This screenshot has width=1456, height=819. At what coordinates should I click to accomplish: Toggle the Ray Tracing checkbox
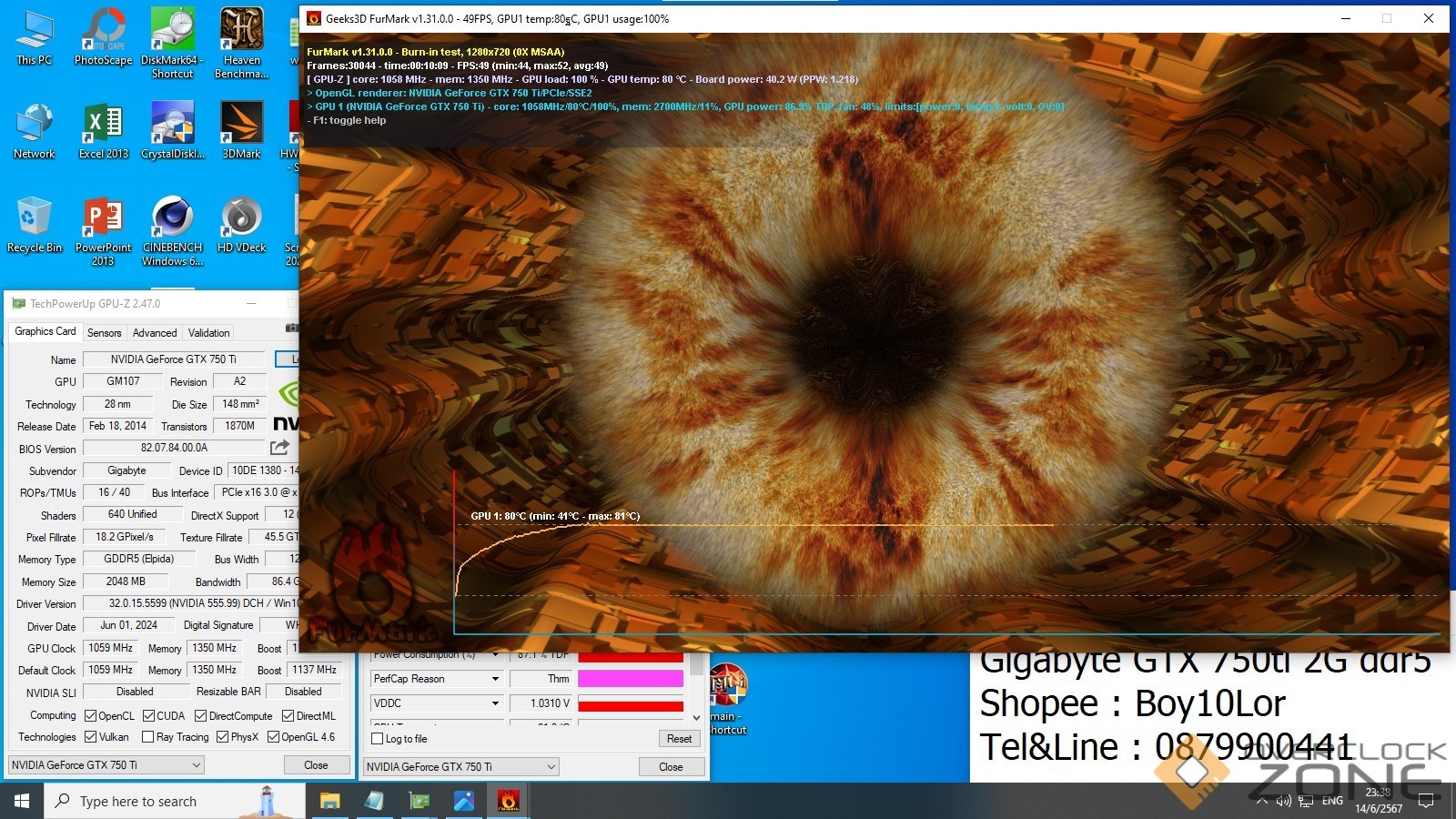click(148, 737)
